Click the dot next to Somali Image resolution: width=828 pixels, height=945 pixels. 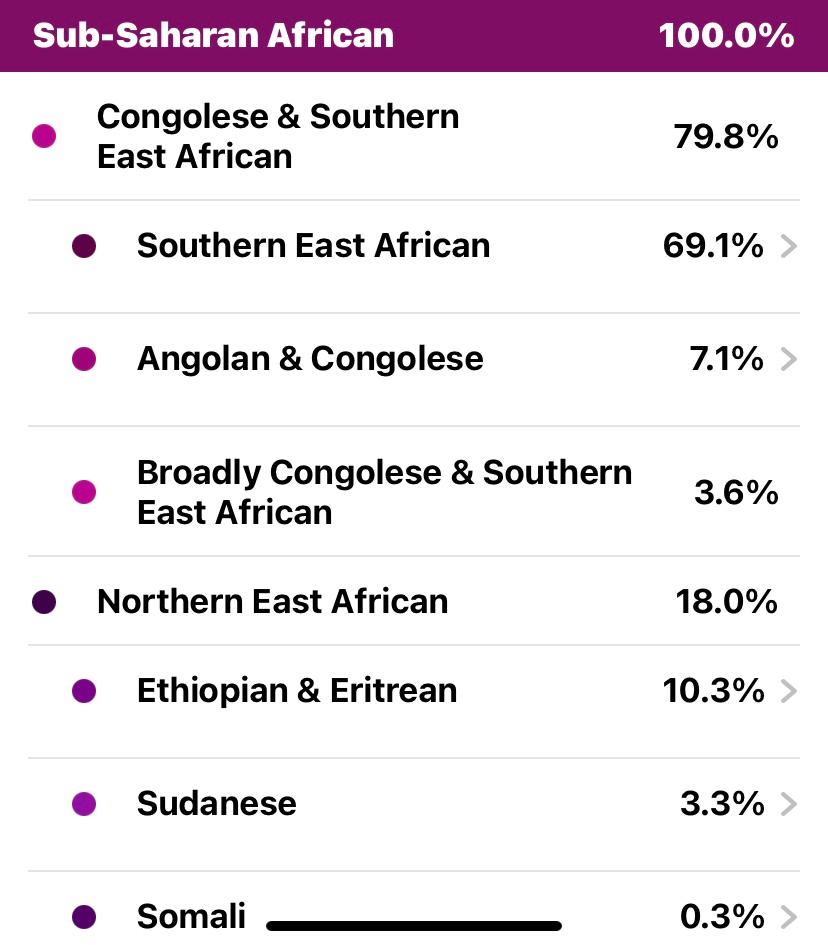(84, 917)
